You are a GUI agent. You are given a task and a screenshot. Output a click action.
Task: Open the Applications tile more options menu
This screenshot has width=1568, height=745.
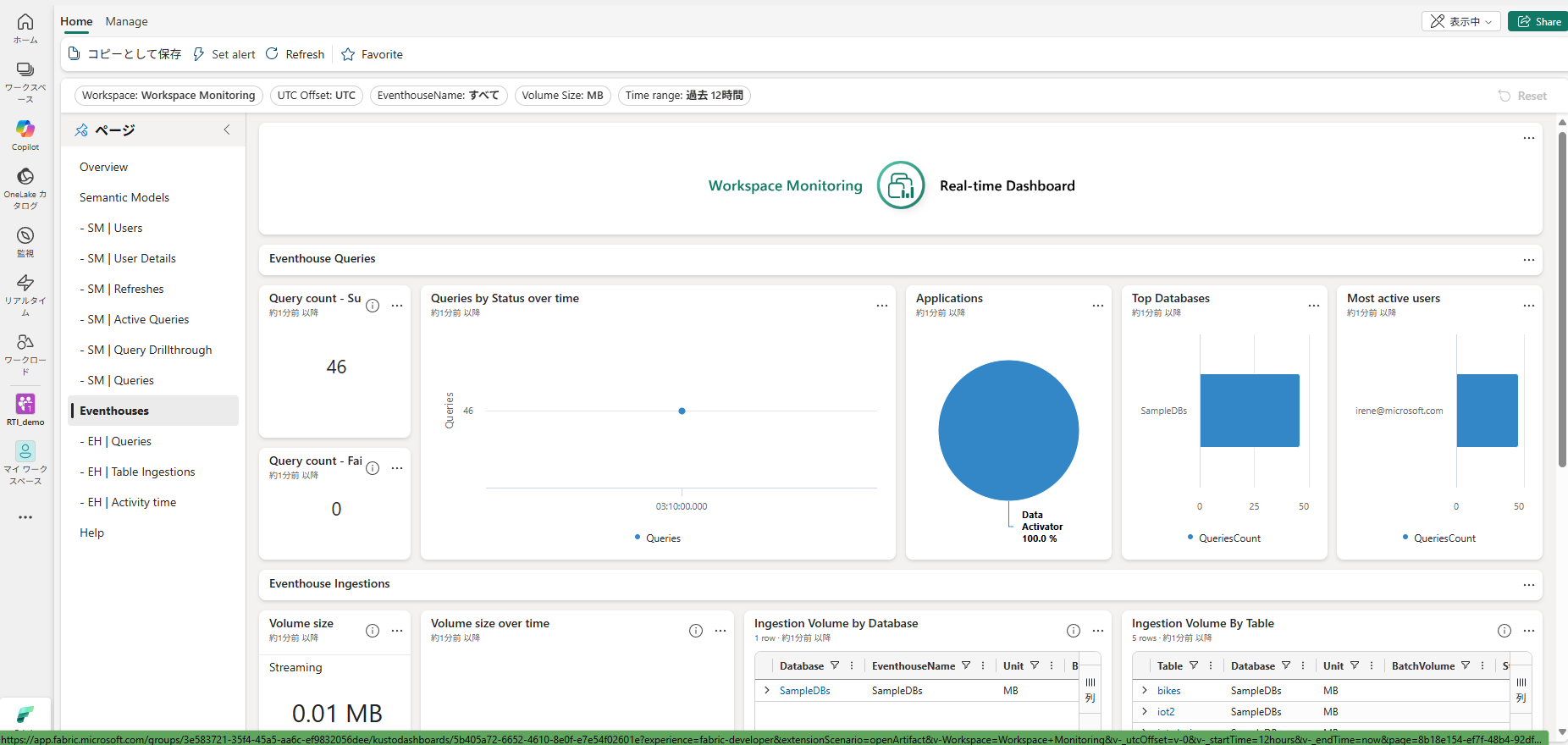pos(1098,306)
